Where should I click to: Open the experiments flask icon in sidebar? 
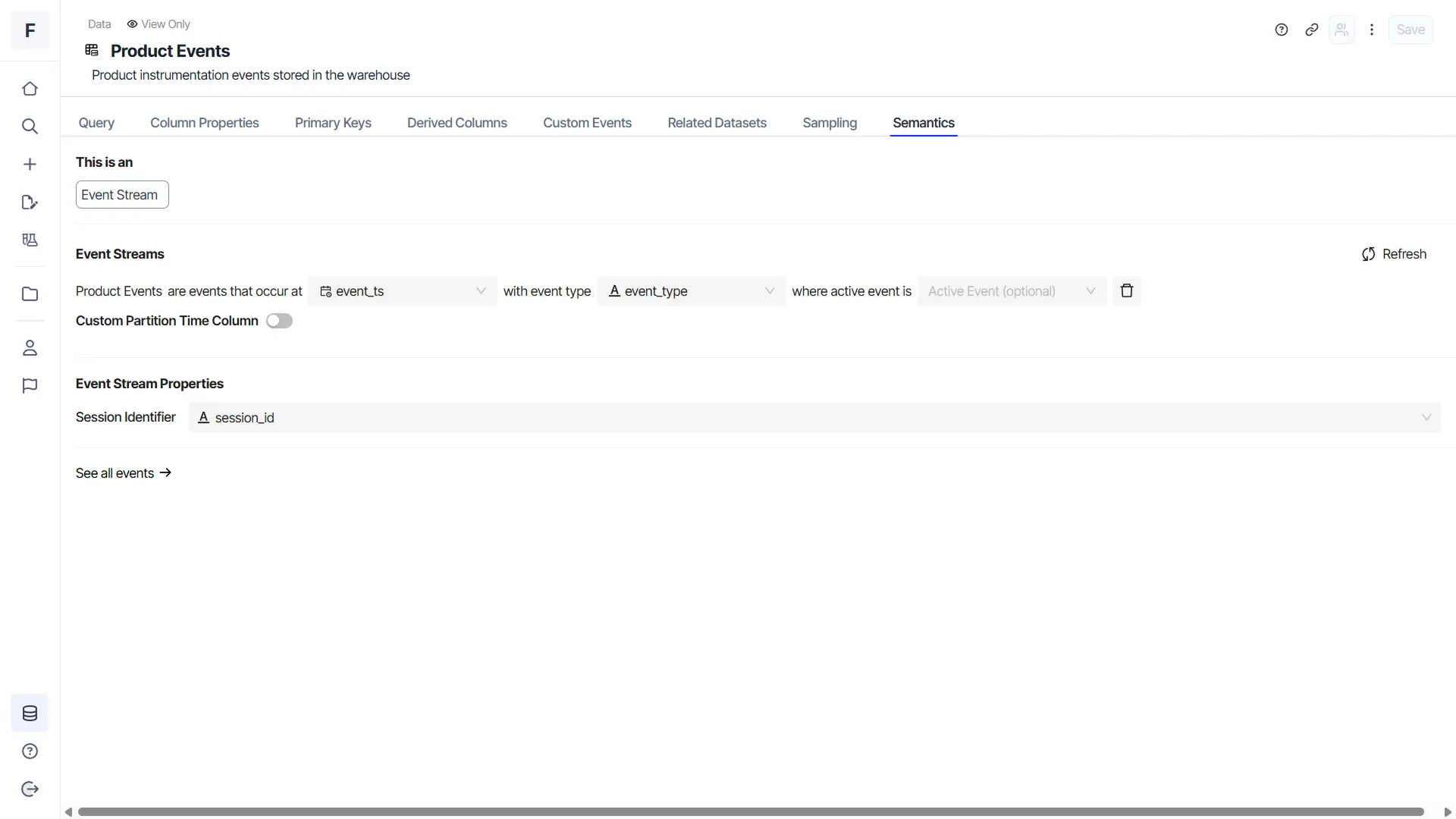[30, 240]
